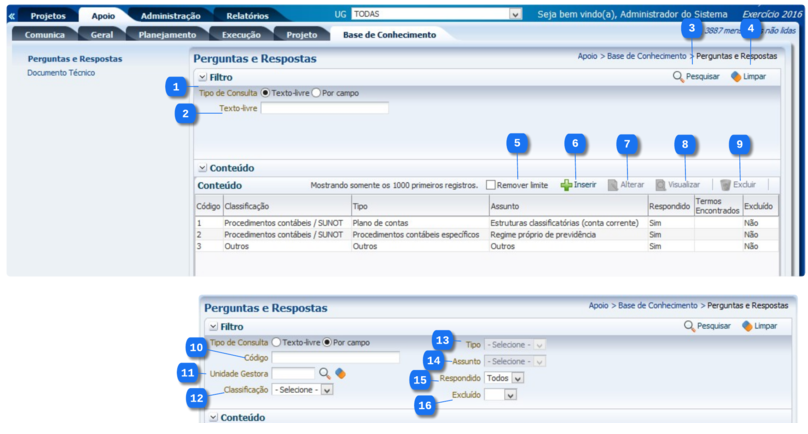Collapse sidebar with the double-arrow icon

(12, 16)
